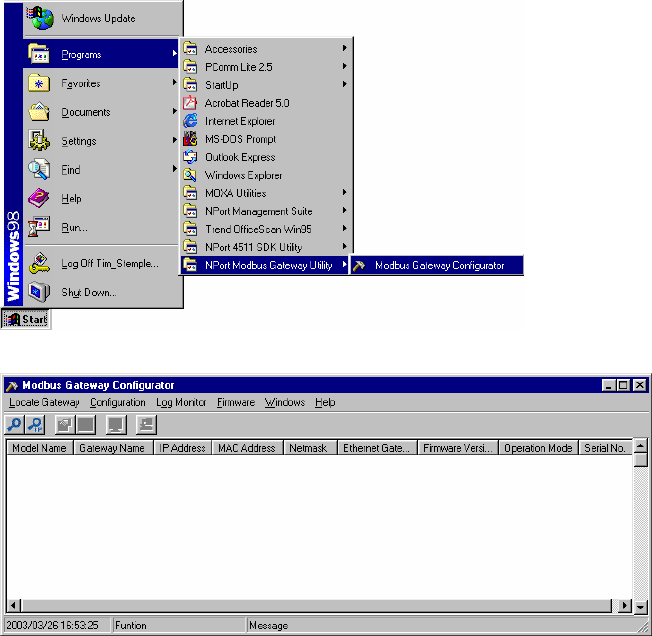This screenshot has height=636, width=652.
Task: Click the Favorites star folder icon
Action: point(39,83)
